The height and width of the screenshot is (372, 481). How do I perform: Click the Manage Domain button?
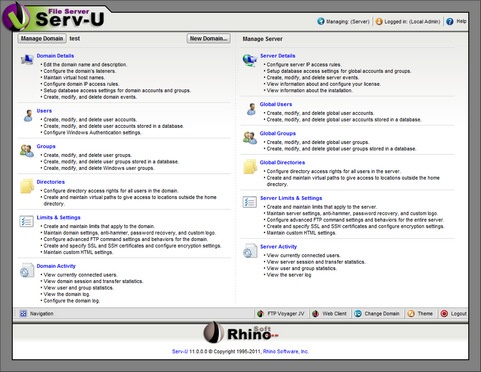pos(42,38)
